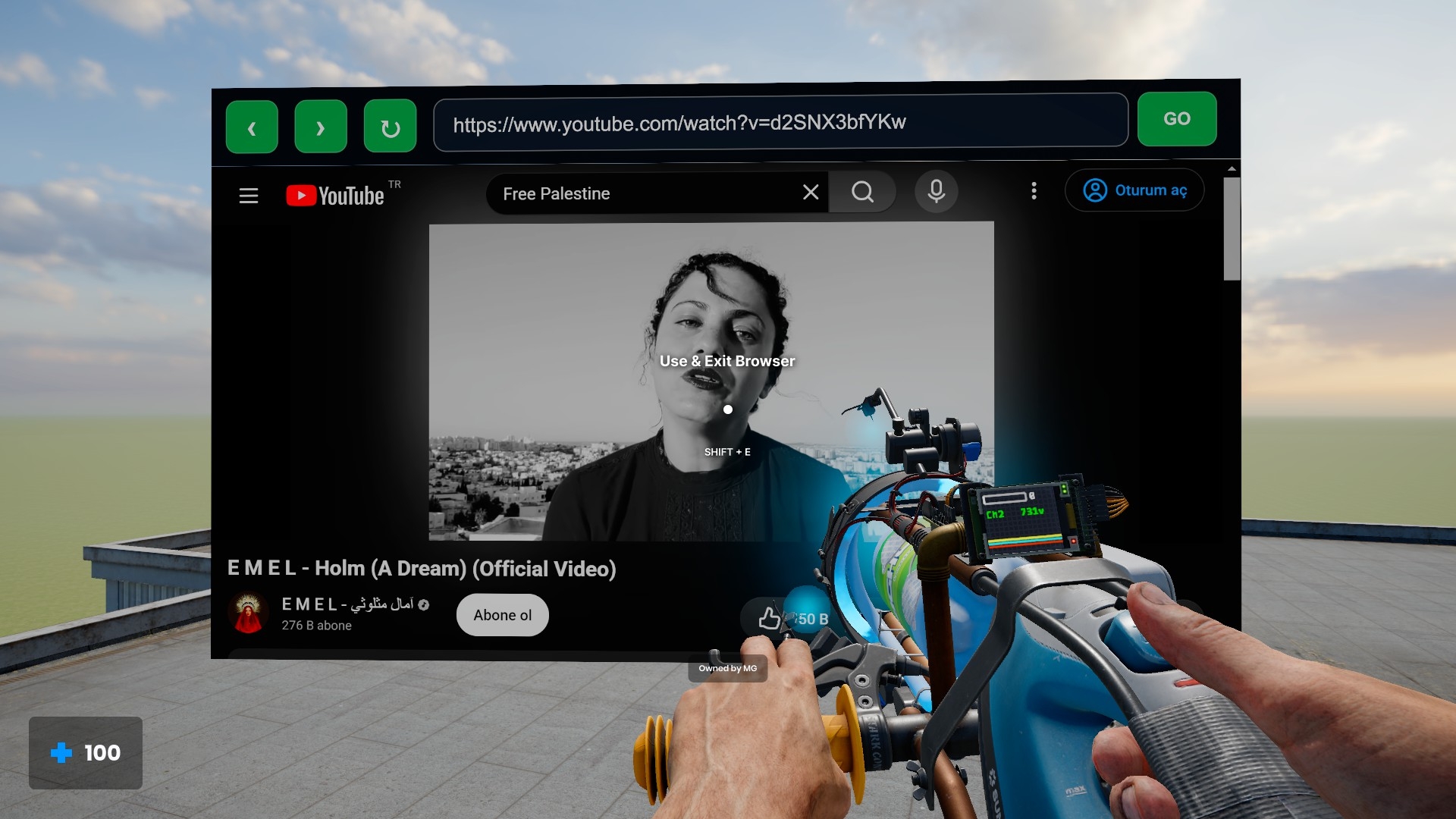
Task: Clear the Free Palestine search text
Action: (x=811, y=192)
